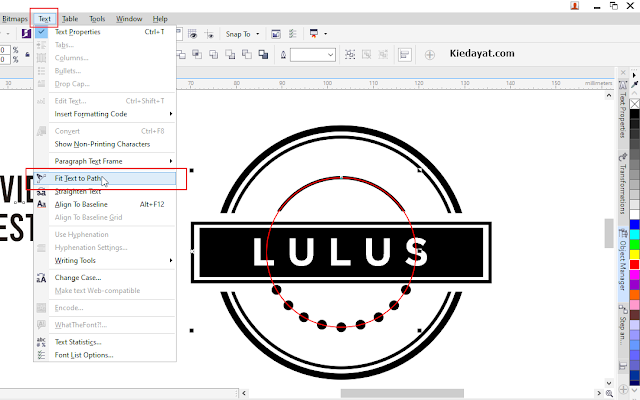The width and height of the screenshot is (640, 400).
Task: Open Font List Options...
Action: click(105, 355)
